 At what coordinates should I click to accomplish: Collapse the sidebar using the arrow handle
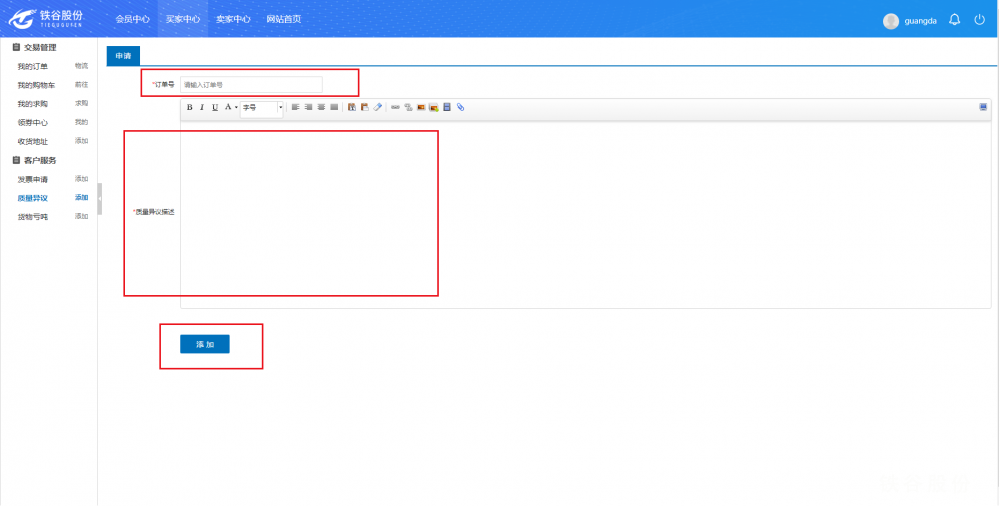pyautogui.click(x=100, y=199)
